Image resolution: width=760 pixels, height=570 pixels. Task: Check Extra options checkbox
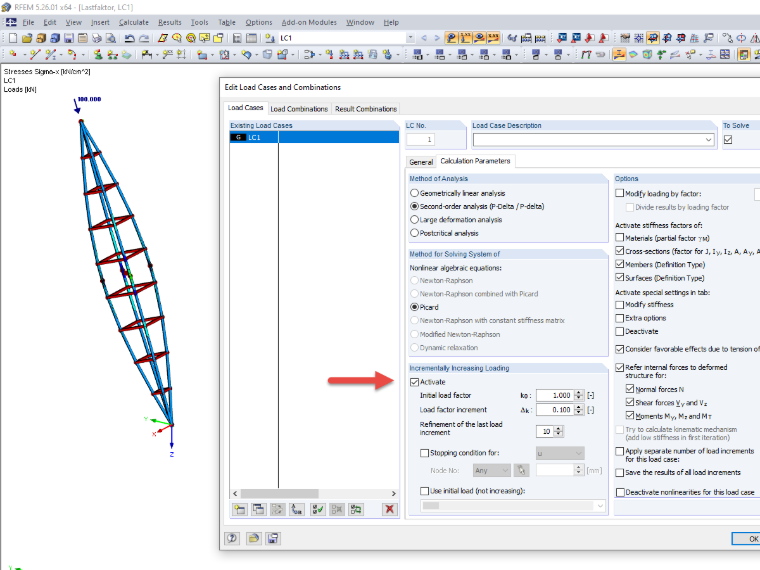pyautogui.click(x=619, y=318)
